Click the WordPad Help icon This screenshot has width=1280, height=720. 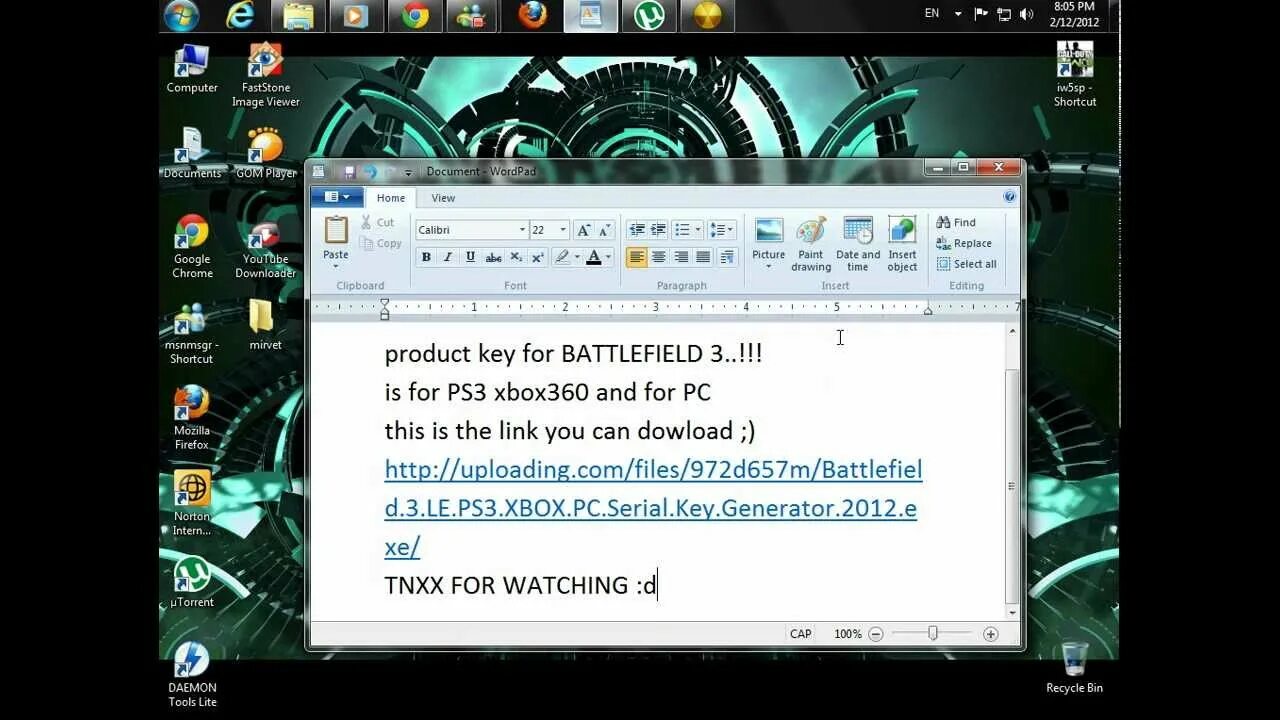click(x=1010, y=197)
